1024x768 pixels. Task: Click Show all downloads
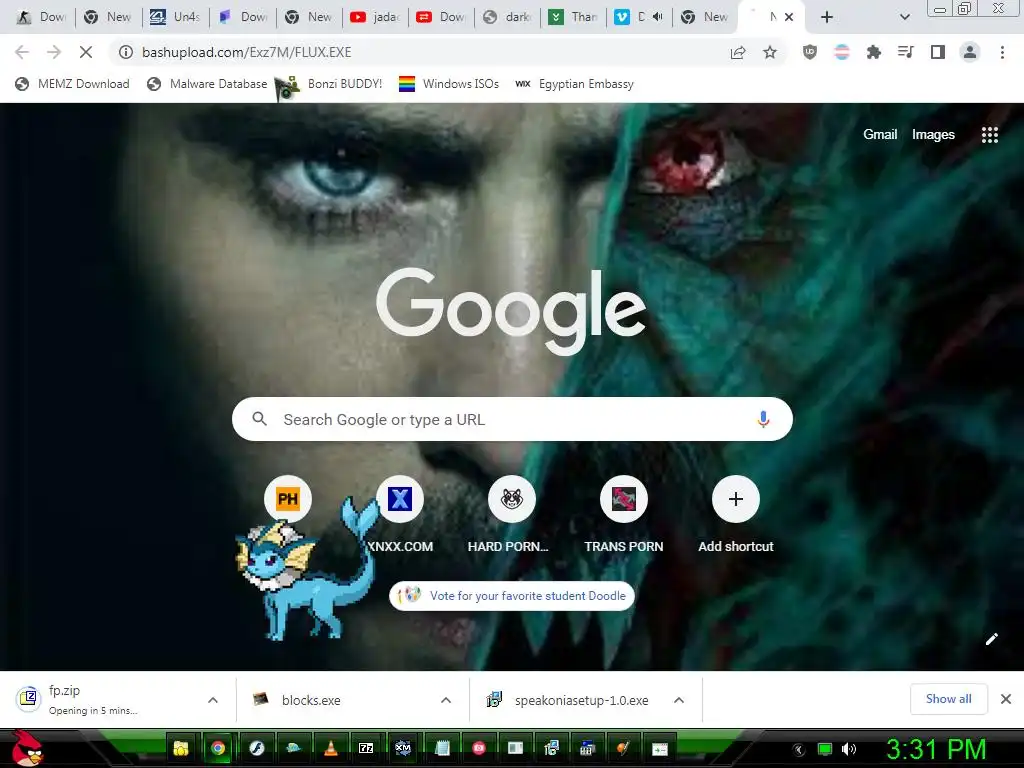coord(948,699)
